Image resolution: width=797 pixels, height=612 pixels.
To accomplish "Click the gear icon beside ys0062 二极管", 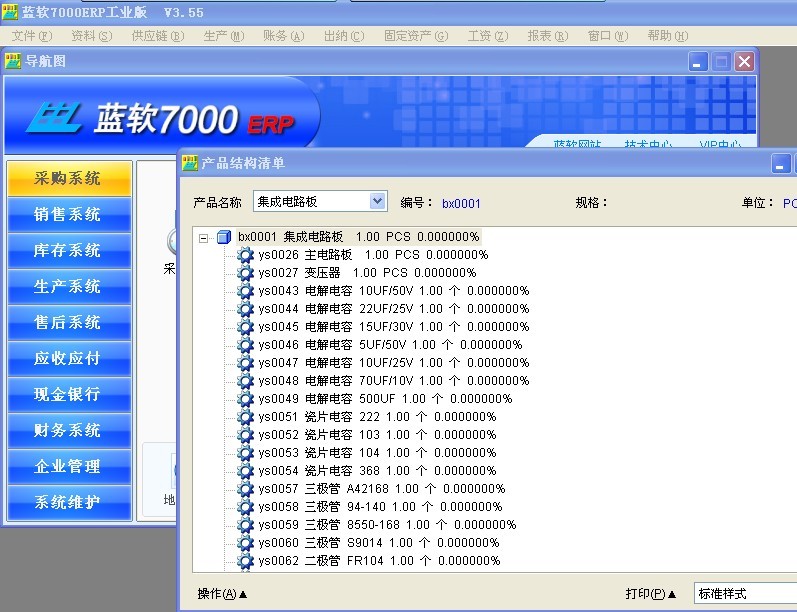I will [245, 561].
